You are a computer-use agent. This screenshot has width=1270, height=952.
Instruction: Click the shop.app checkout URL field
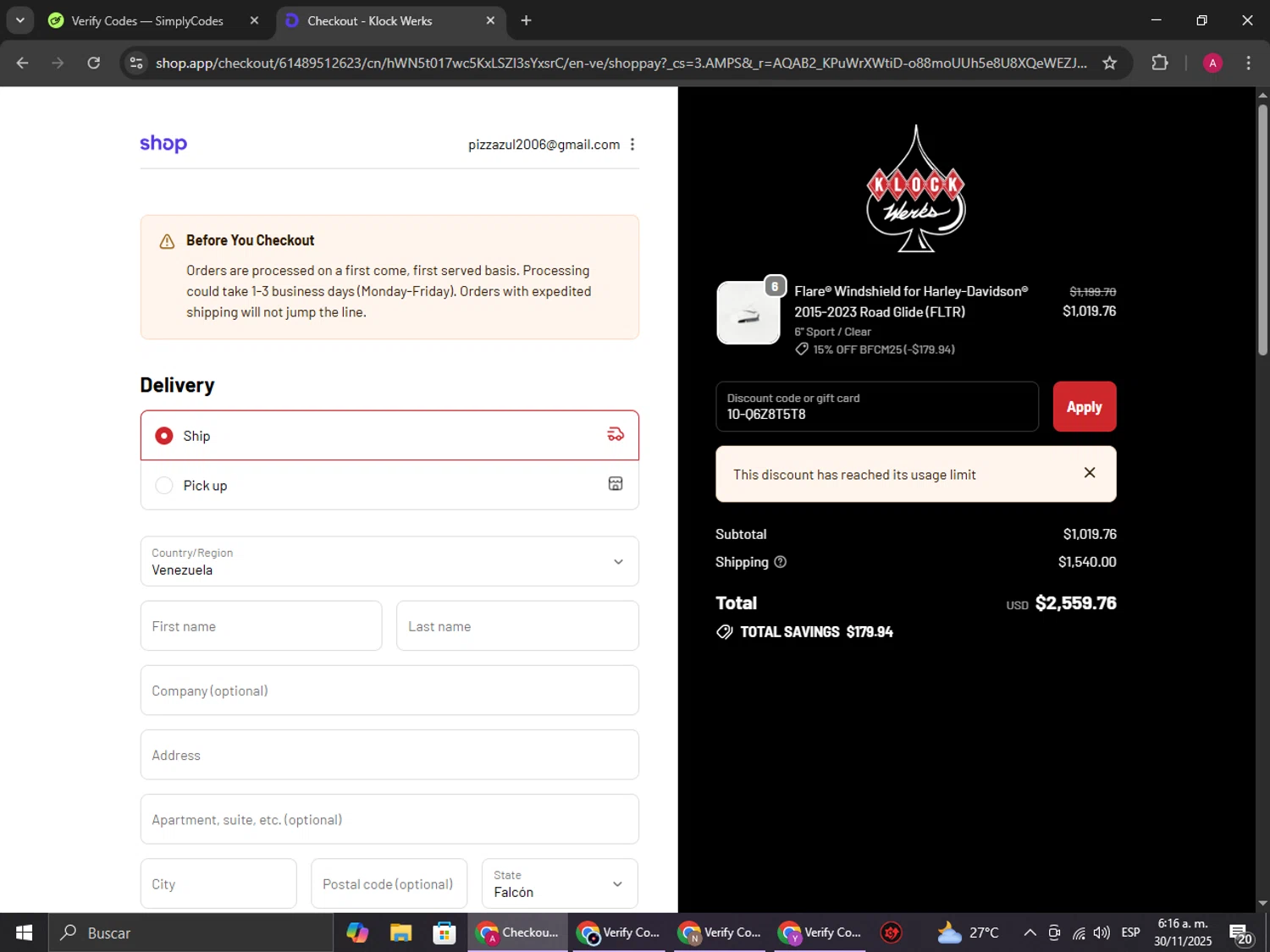[621, 63]
